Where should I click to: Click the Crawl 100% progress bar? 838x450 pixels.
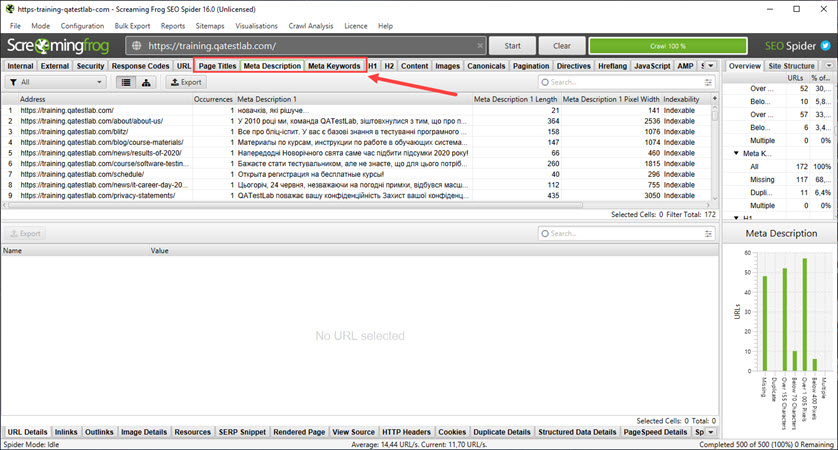tap(650, 46)
